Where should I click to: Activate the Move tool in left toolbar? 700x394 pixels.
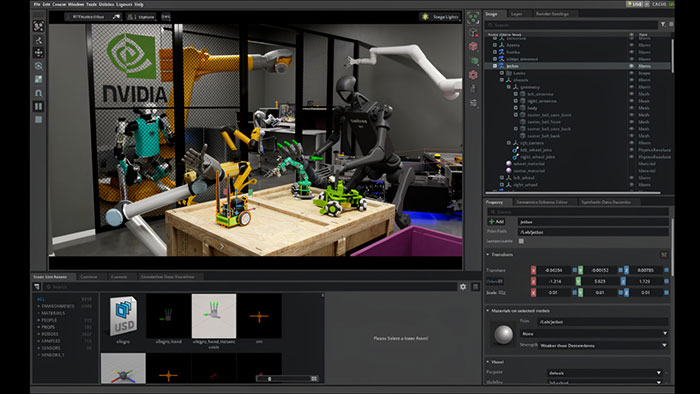[x=38, y=53]
